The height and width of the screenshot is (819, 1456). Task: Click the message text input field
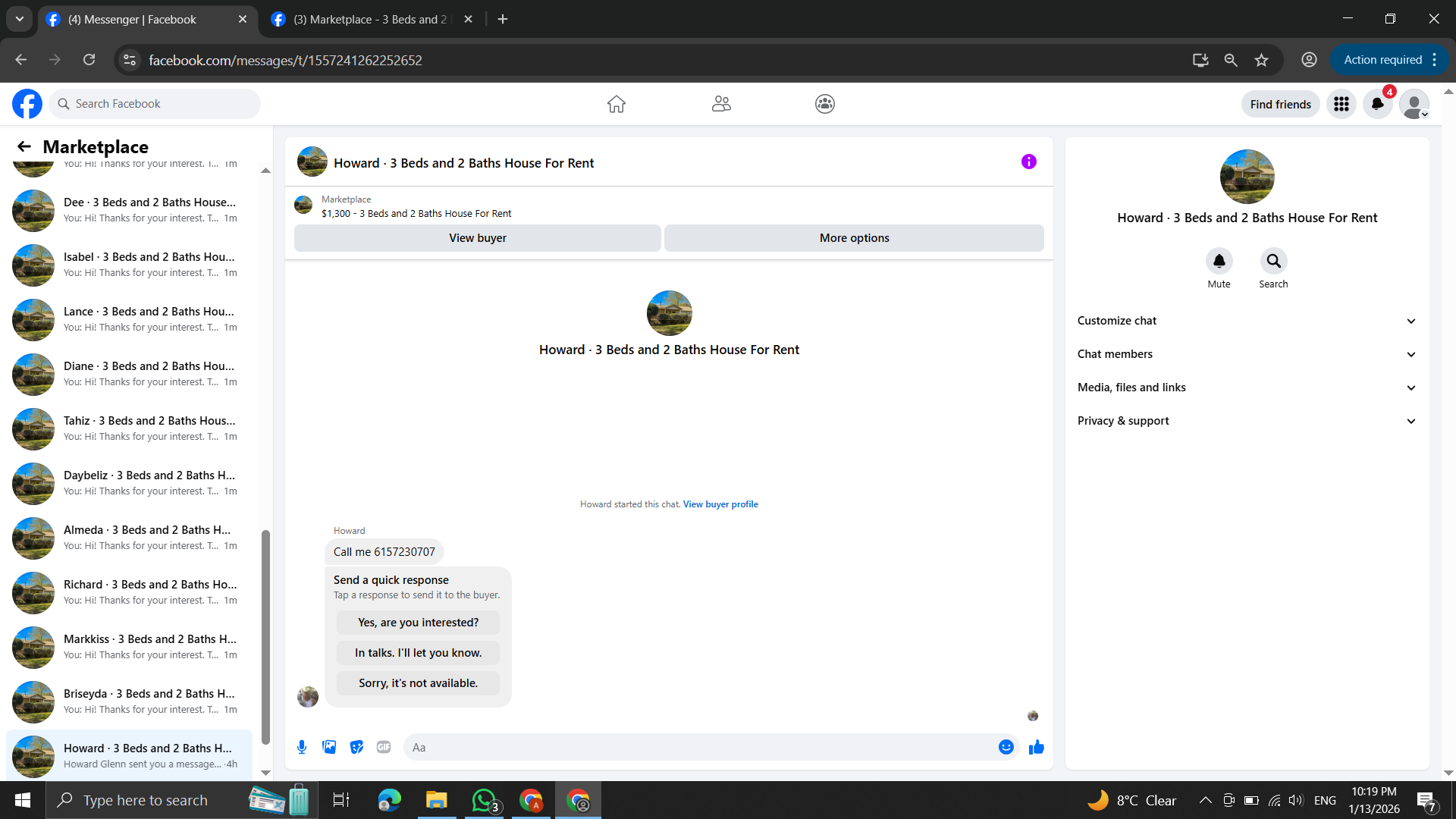pos(698,747)
